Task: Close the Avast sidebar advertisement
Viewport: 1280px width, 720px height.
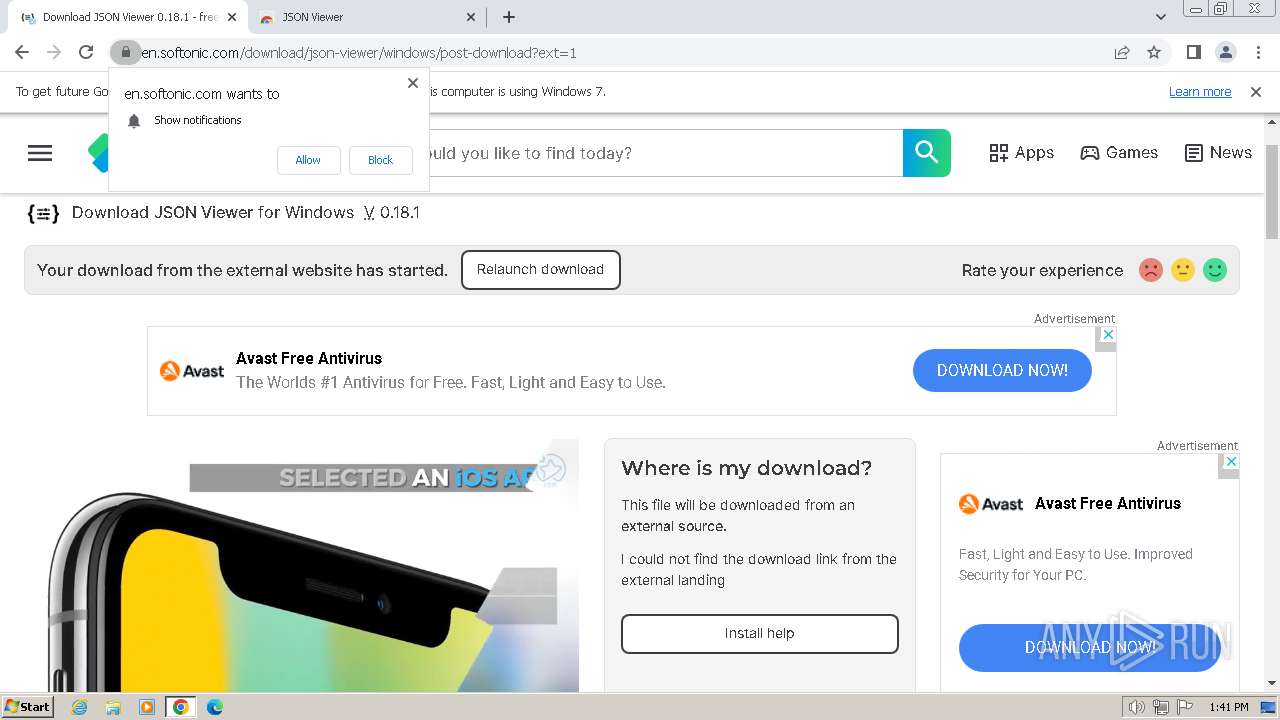Action: pyautogui.click(x=1231, y=462)
